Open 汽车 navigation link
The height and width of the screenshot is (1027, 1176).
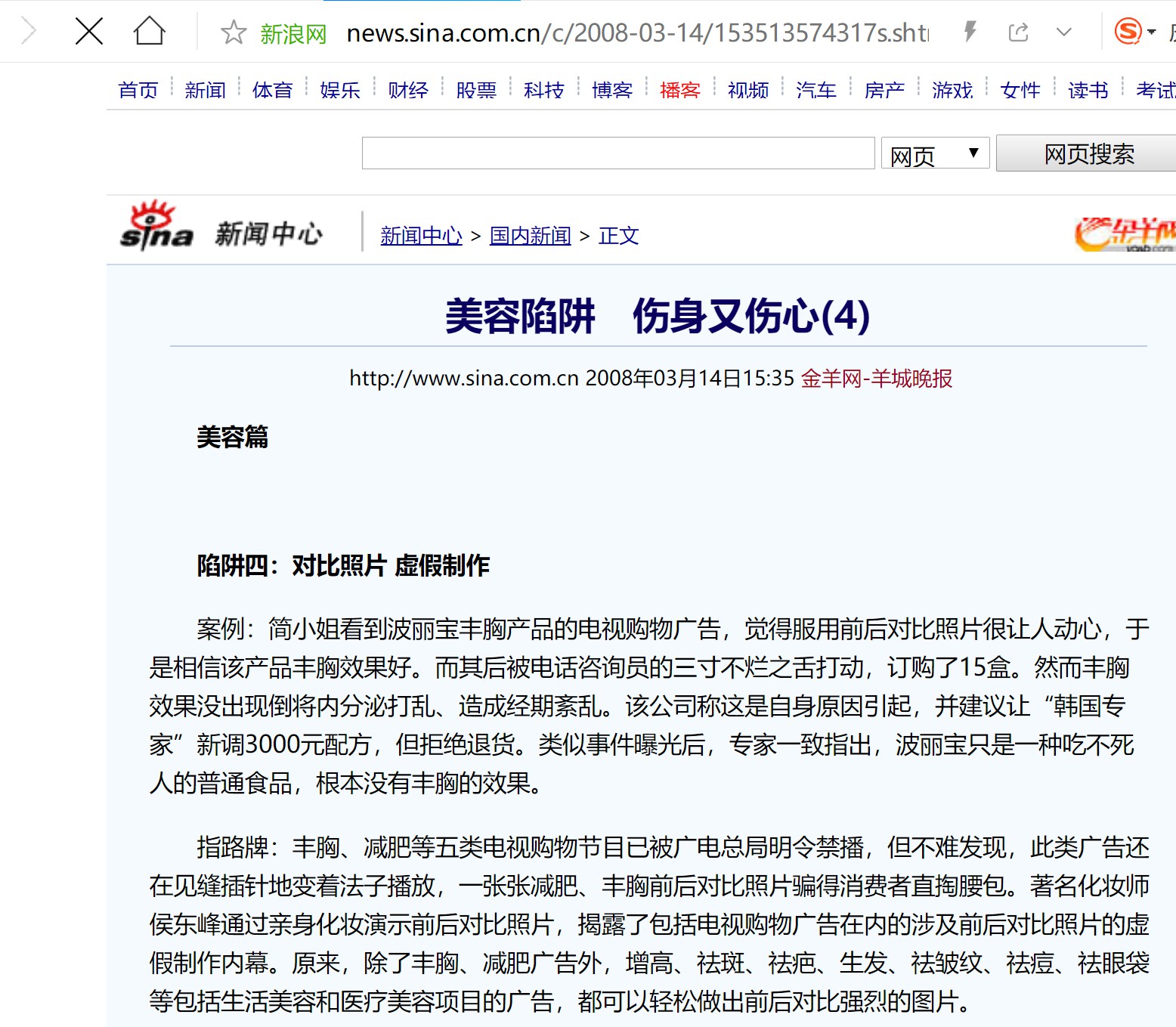(x=816, y=91)
